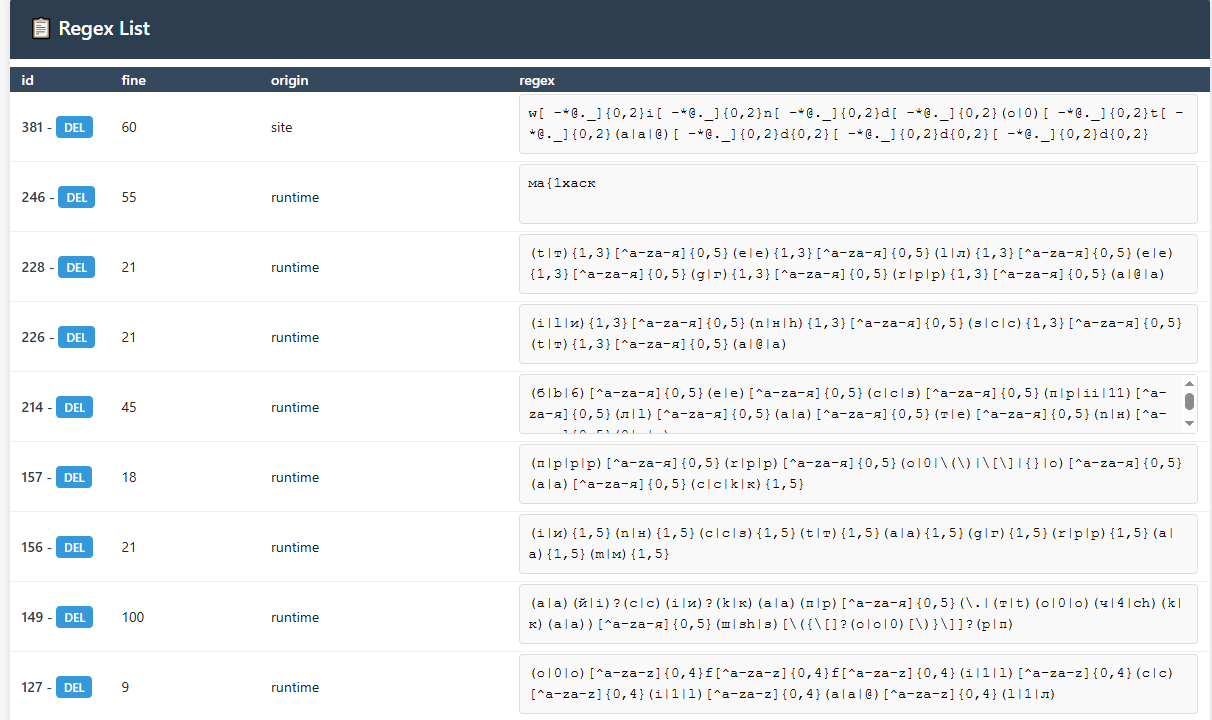The height and width of the screenshot is (720, 1212).
Task: Select fine value 45 in row 214
Action: [x=129, y=407]
